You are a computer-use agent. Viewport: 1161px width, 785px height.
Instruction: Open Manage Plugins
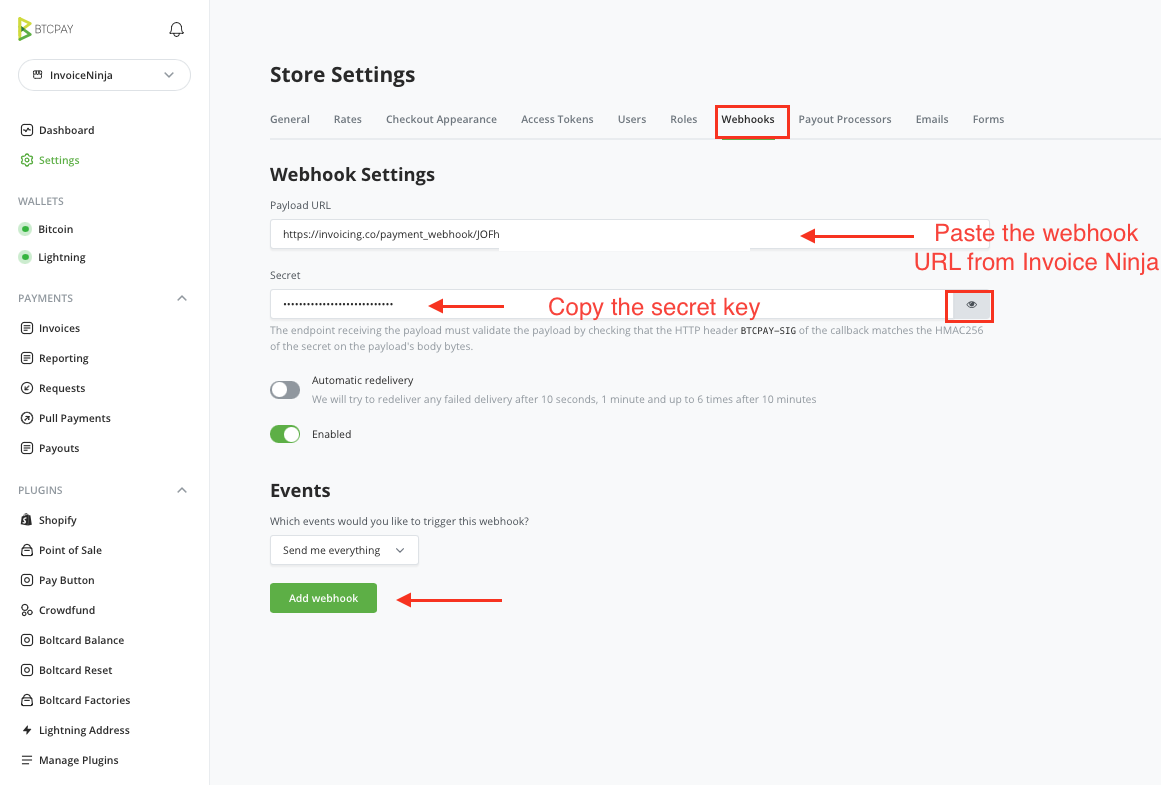coord(79,760)
